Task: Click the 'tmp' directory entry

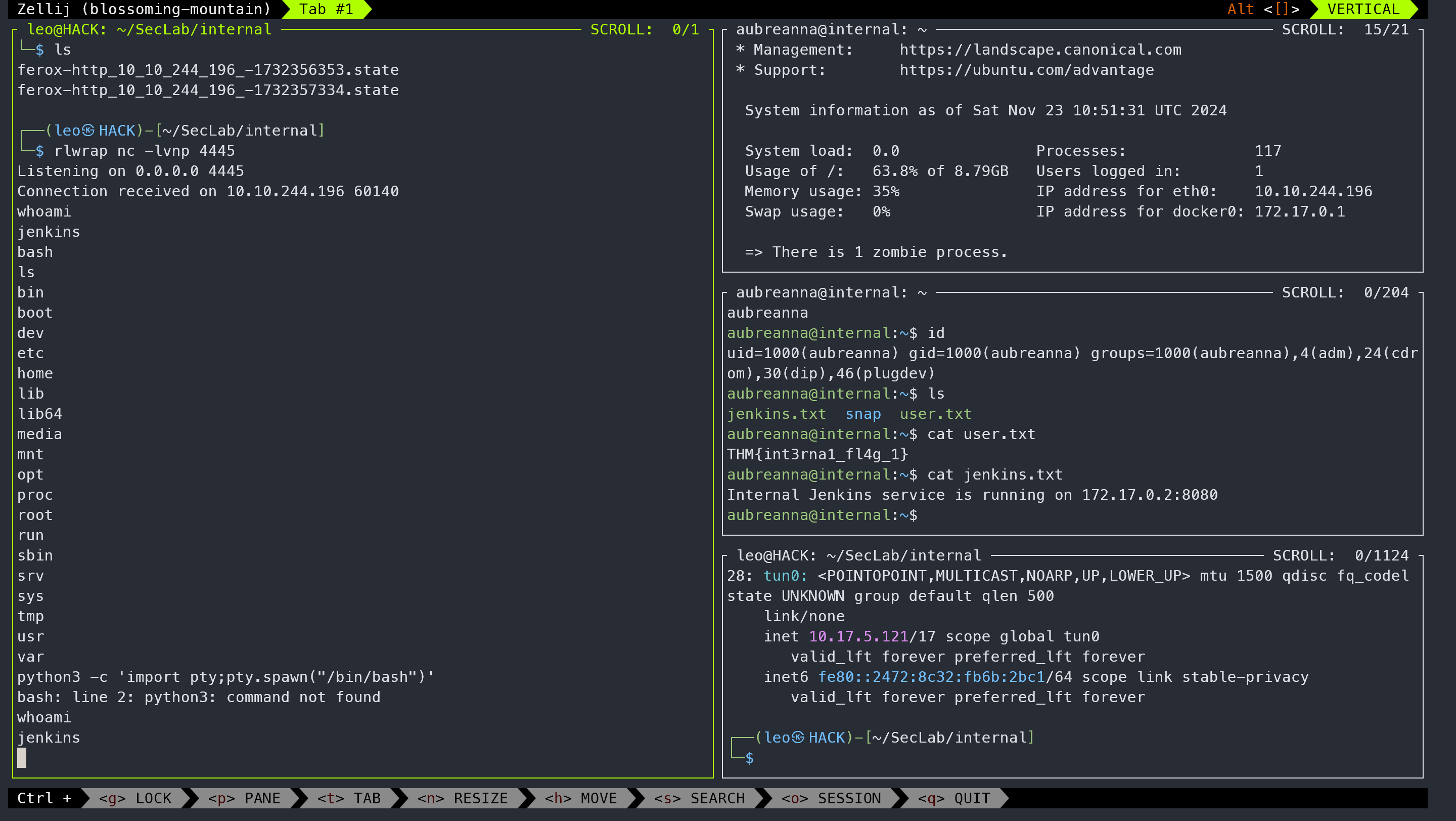Action: [x=30, y=616]
